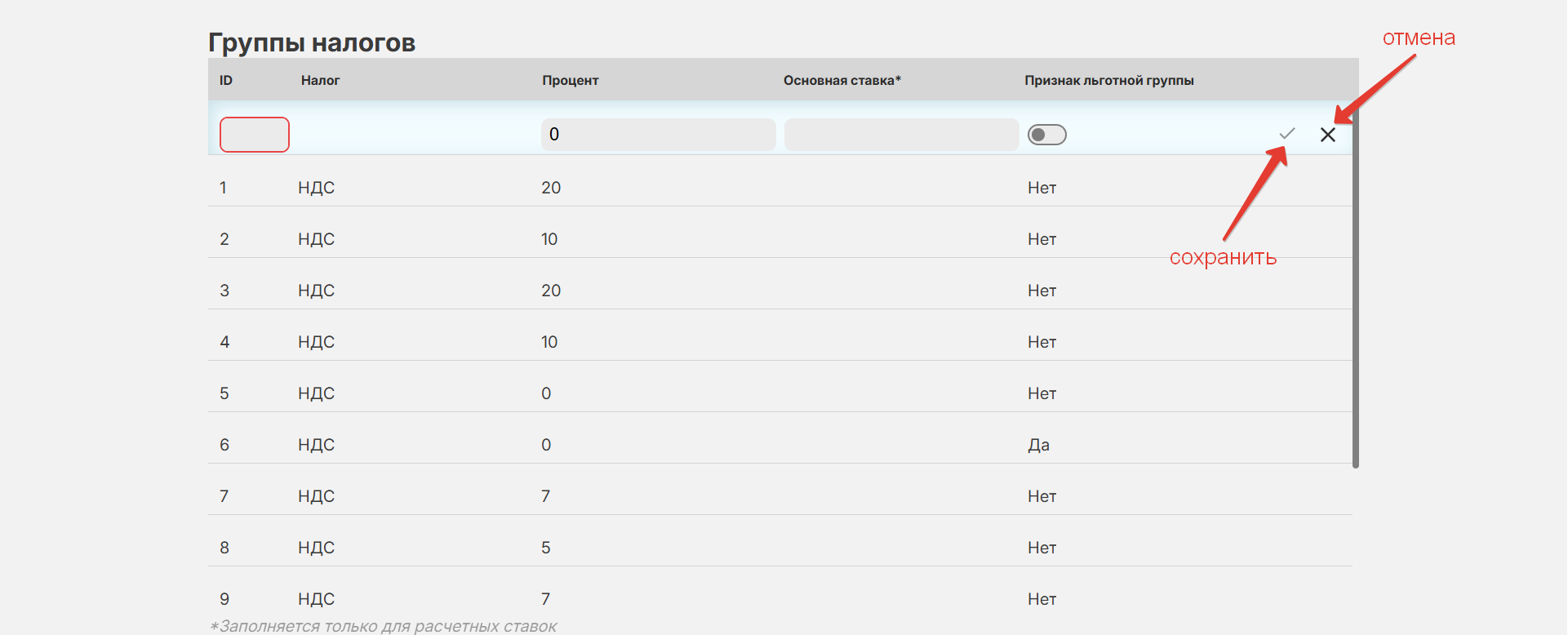This screenshot has width=1568, height=635.
Task: Click the Налог column header
Action: (320, 80)
